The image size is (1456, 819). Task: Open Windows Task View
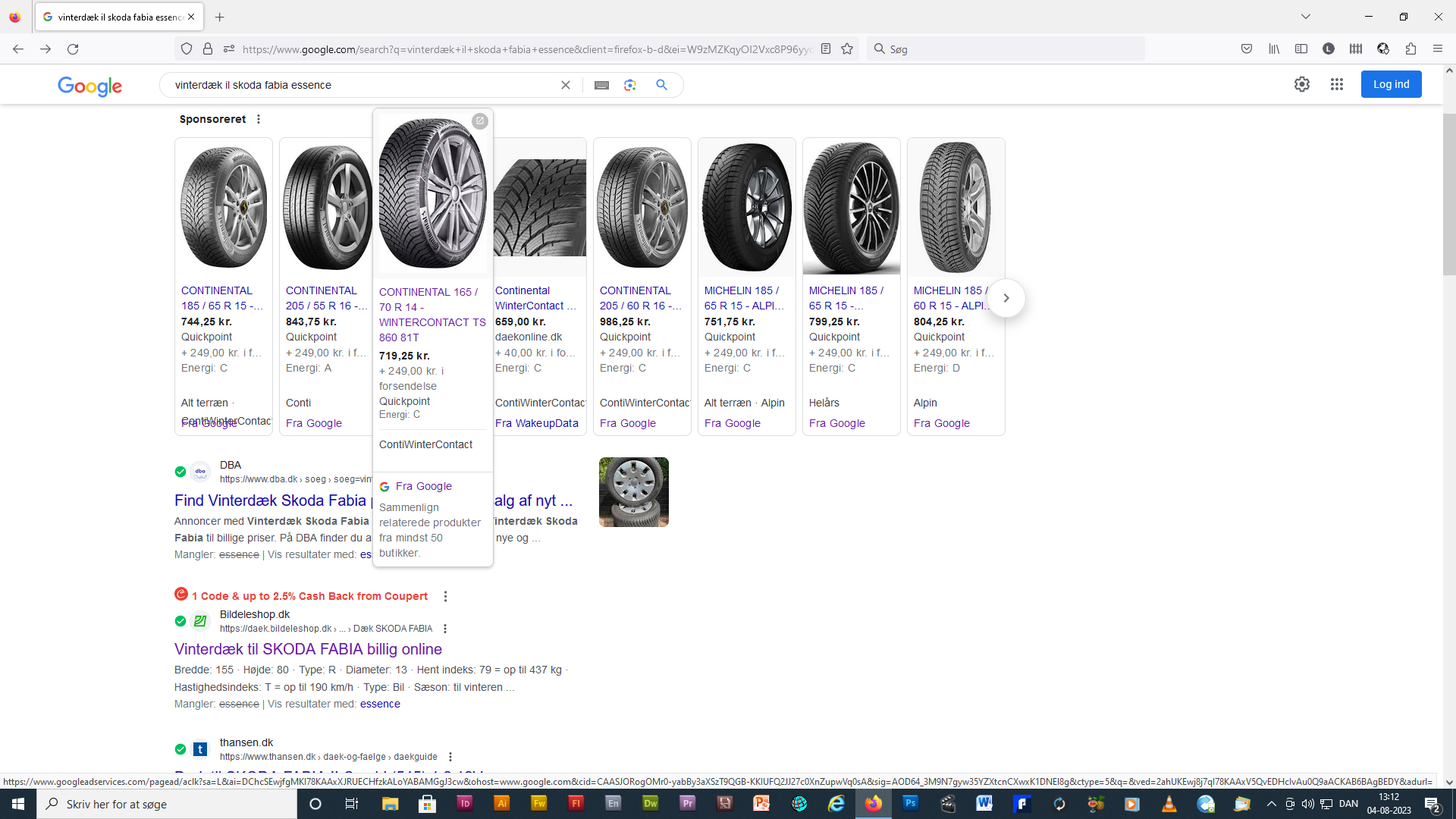351,804
